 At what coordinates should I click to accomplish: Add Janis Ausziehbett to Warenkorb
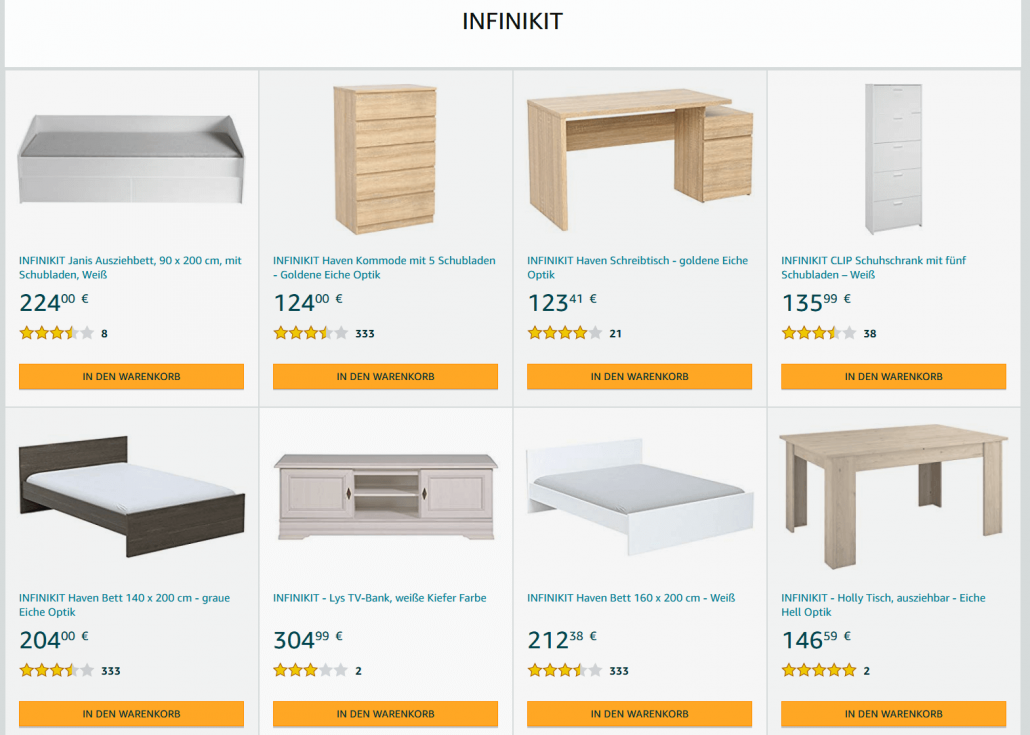pyautogui.click(x=131, y=377)
